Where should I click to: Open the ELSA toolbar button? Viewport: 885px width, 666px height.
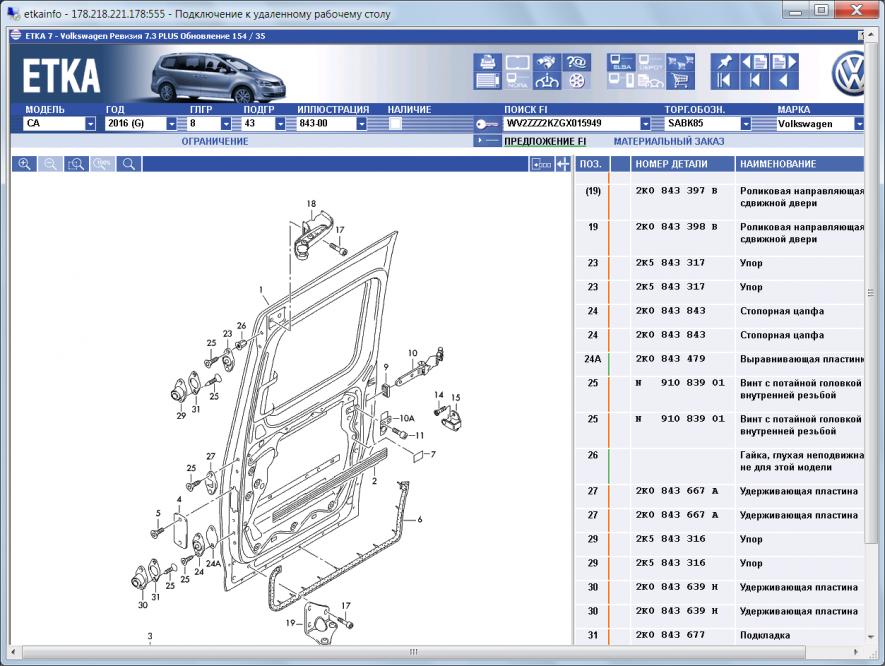pyautogui.click(x=621, y=62)
